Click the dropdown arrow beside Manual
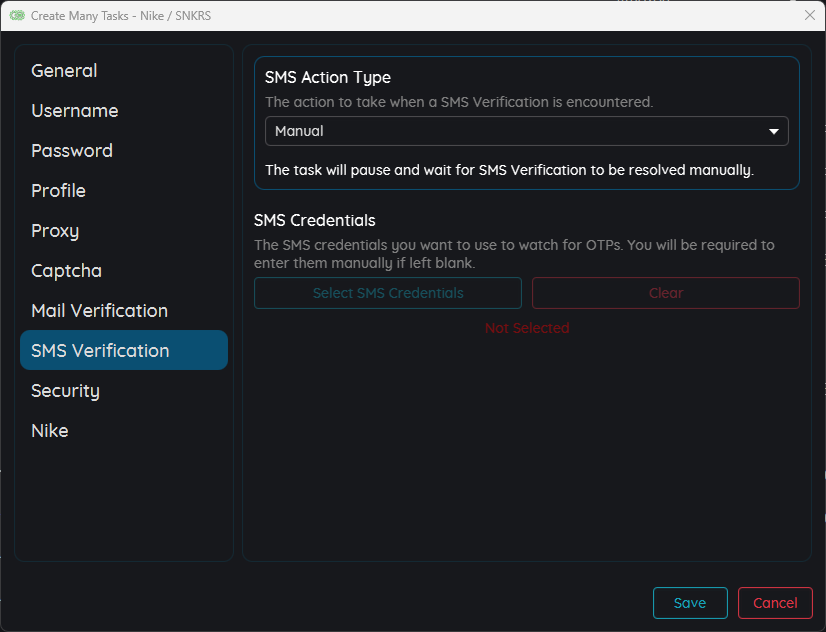 tap(773, 131)
